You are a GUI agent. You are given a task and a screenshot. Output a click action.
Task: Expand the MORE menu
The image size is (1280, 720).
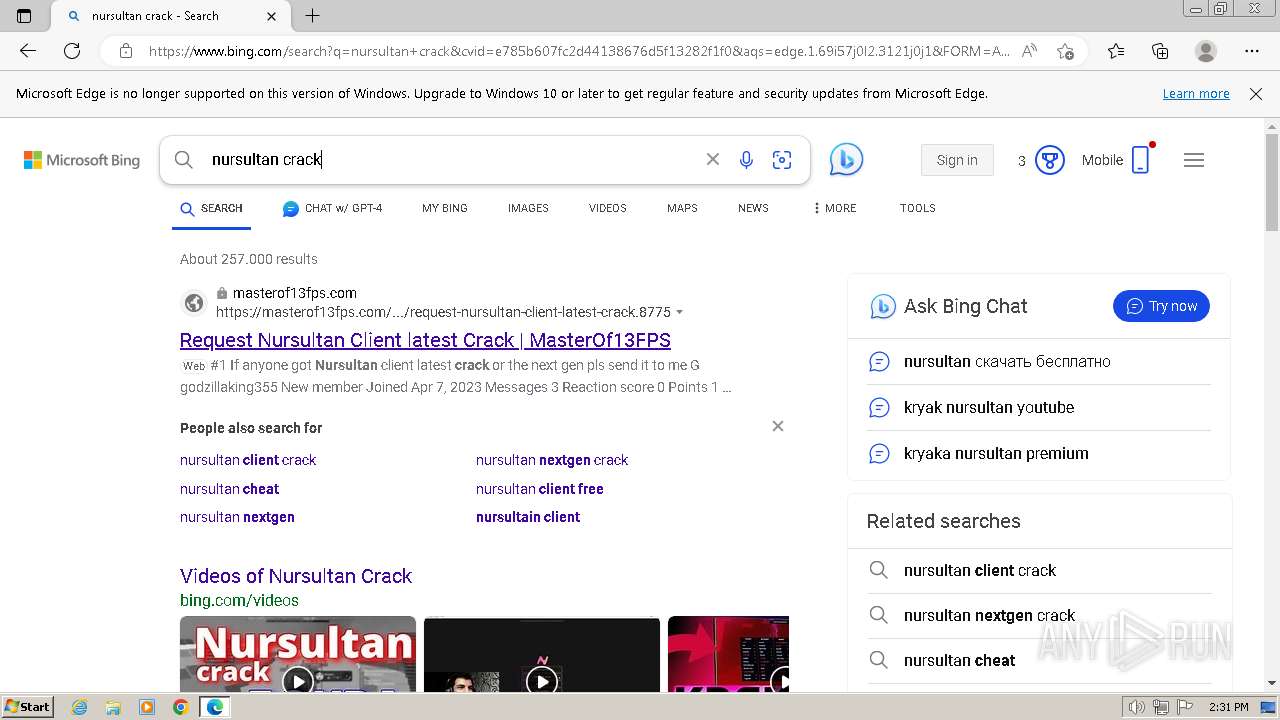[x=834, y=209]
